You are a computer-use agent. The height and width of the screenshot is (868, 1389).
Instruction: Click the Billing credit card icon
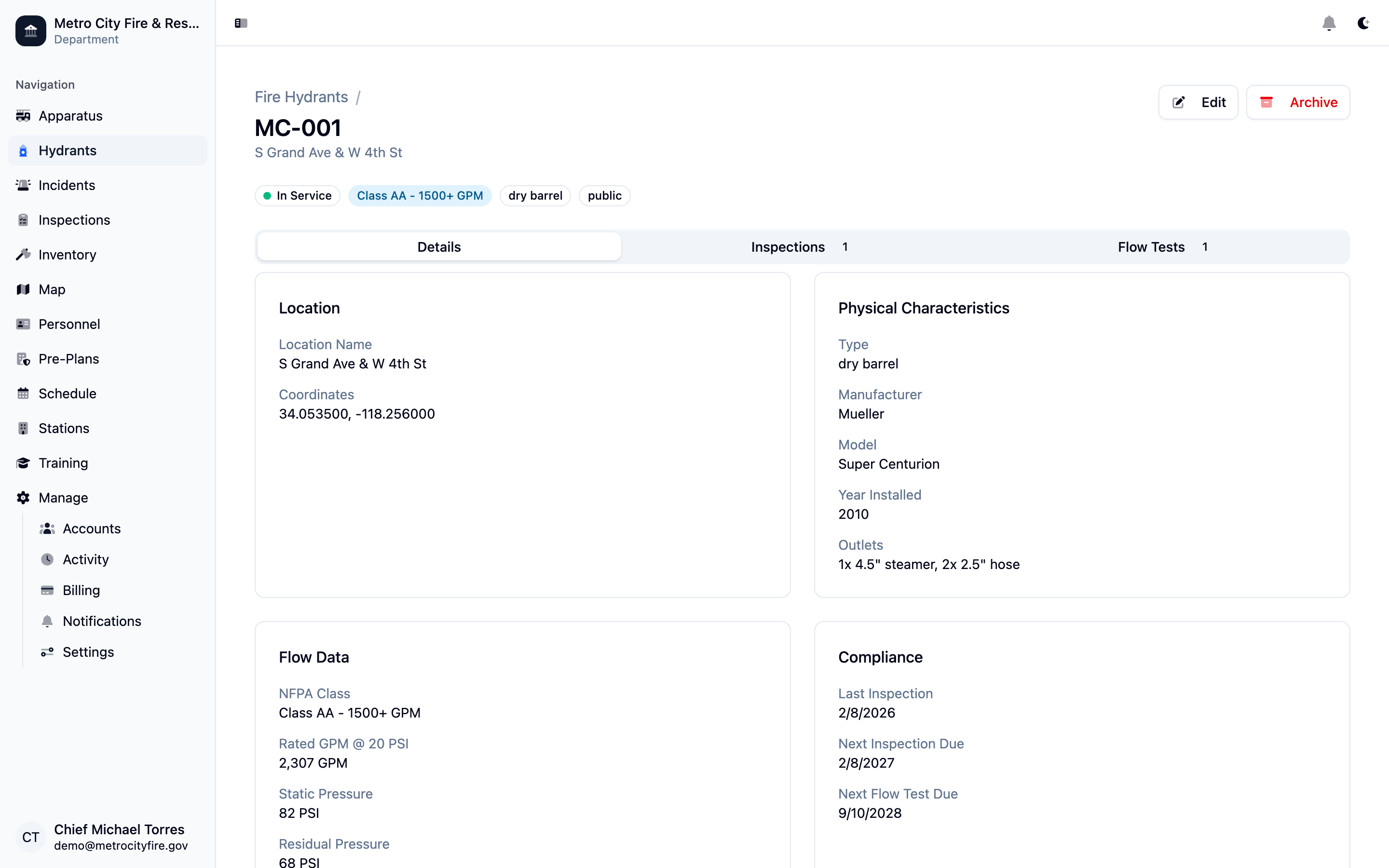(47, 590)
